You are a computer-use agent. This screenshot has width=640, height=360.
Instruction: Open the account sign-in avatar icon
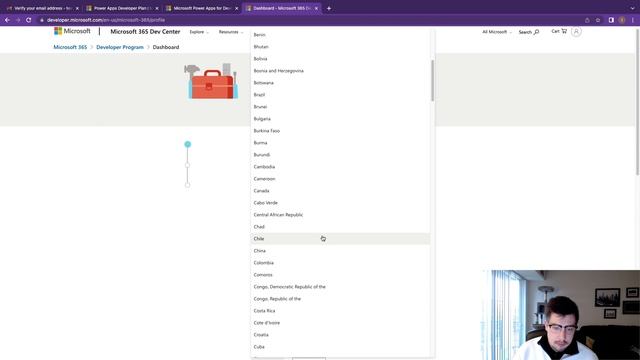point(576,31)
